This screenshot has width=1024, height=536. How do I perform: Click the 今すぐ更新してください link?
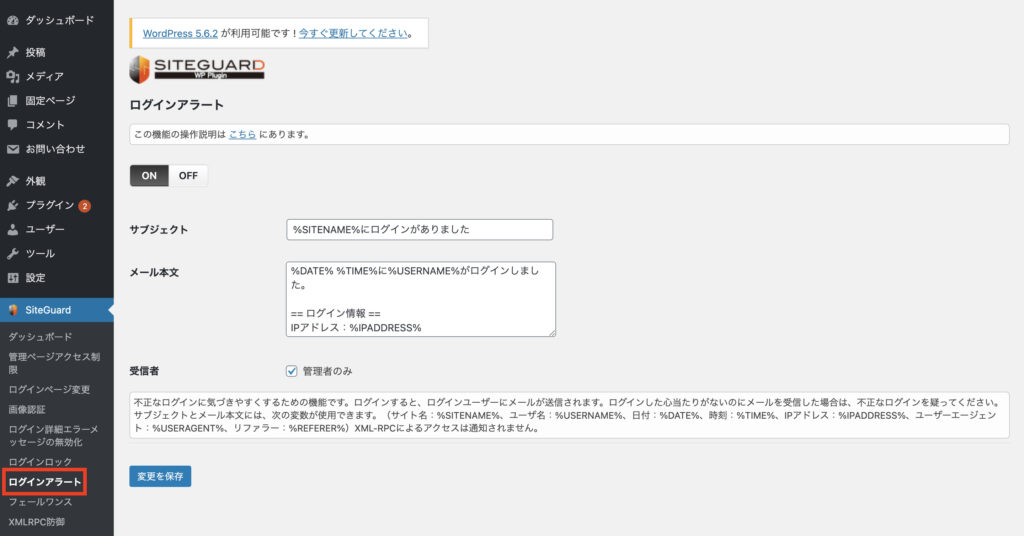353,33
